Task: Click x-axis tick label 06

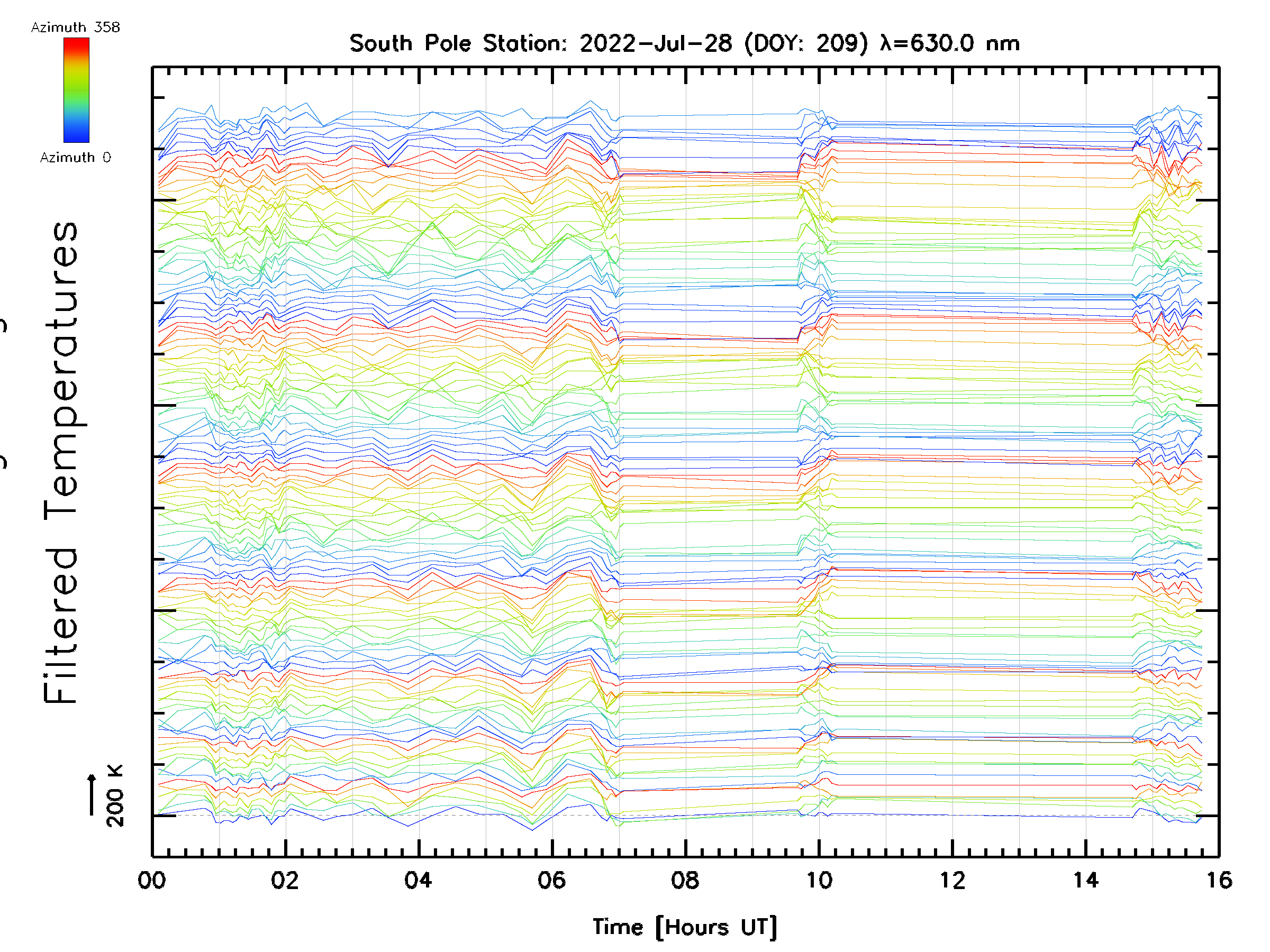Action: [552, 880]
